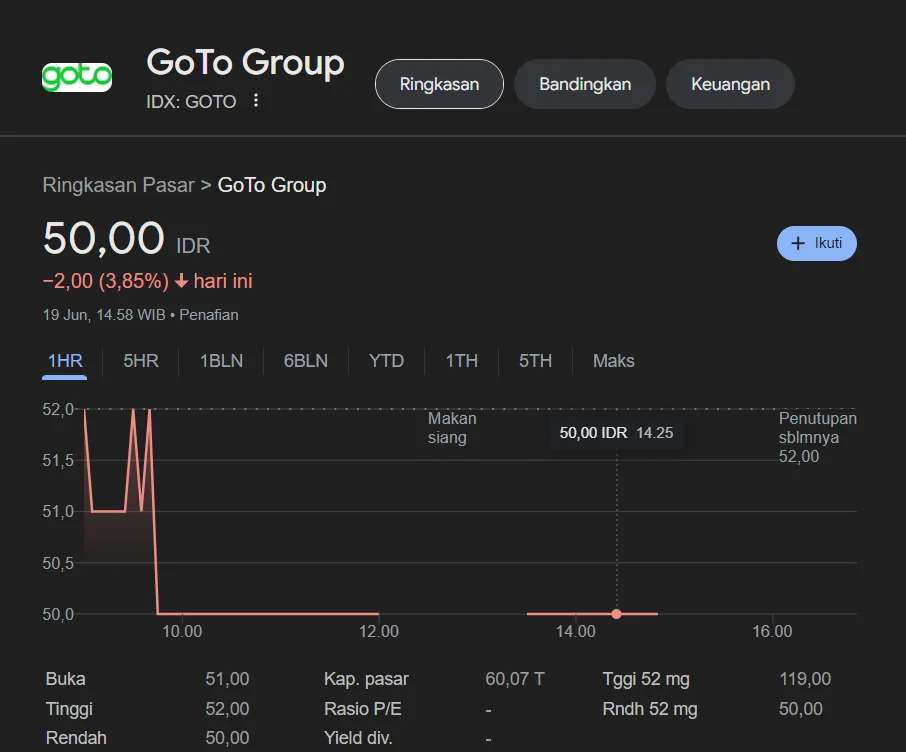Show the 5TH chart range

coord(535,361)
